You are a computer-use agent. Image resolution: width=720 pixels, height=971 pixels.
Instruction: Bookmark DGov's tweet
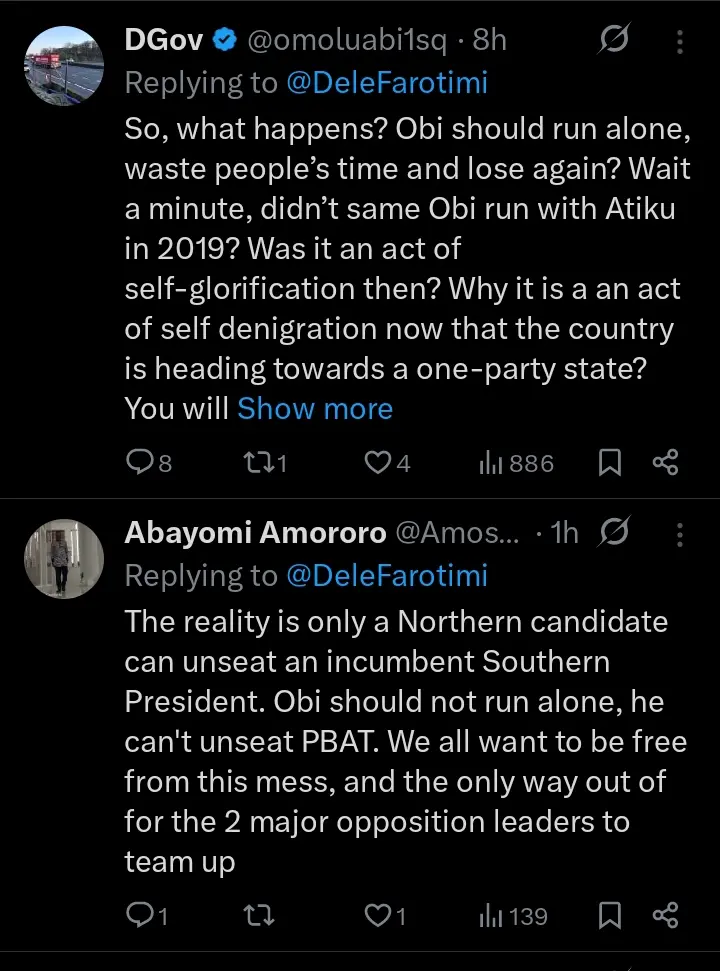[610, 462]
